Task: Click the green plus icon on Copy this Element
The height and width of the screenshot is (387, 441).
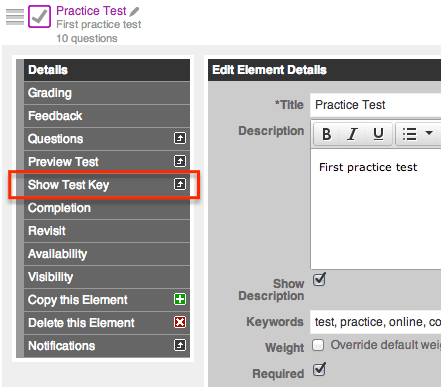Action: click(x=180, y=299)
